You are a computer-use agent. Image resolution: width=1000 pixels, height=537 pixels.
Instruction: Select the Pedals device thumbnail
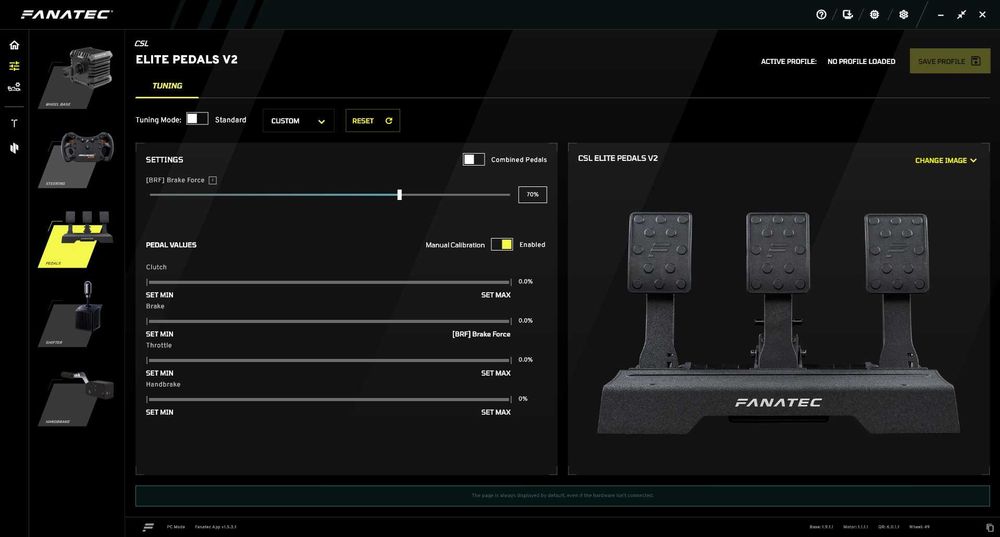pyautogui.click(x=77, y=239)
